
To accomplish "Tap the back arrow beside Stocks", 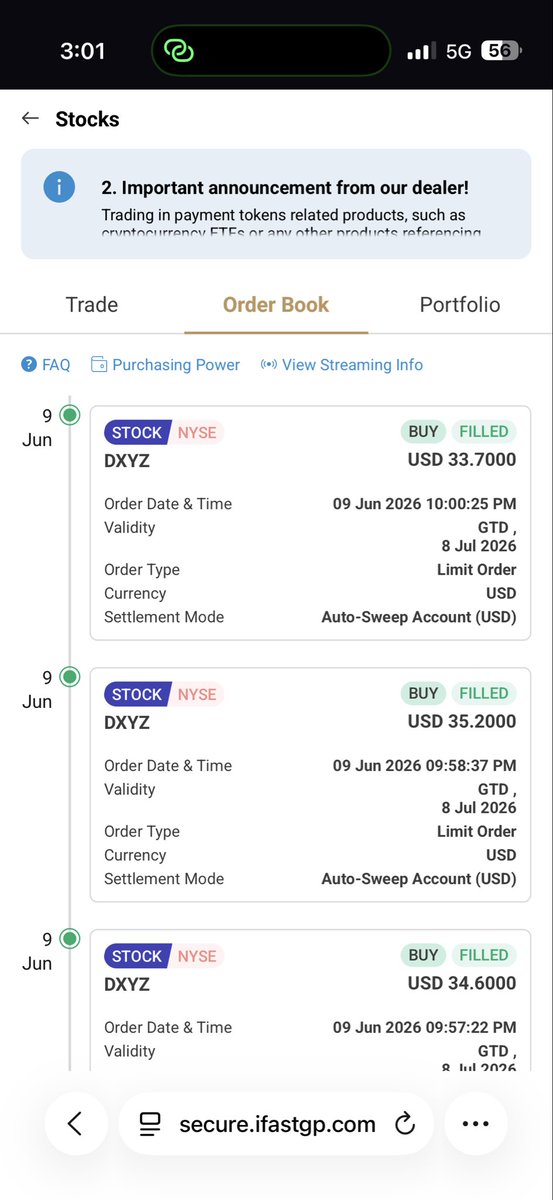I will 30,118.
